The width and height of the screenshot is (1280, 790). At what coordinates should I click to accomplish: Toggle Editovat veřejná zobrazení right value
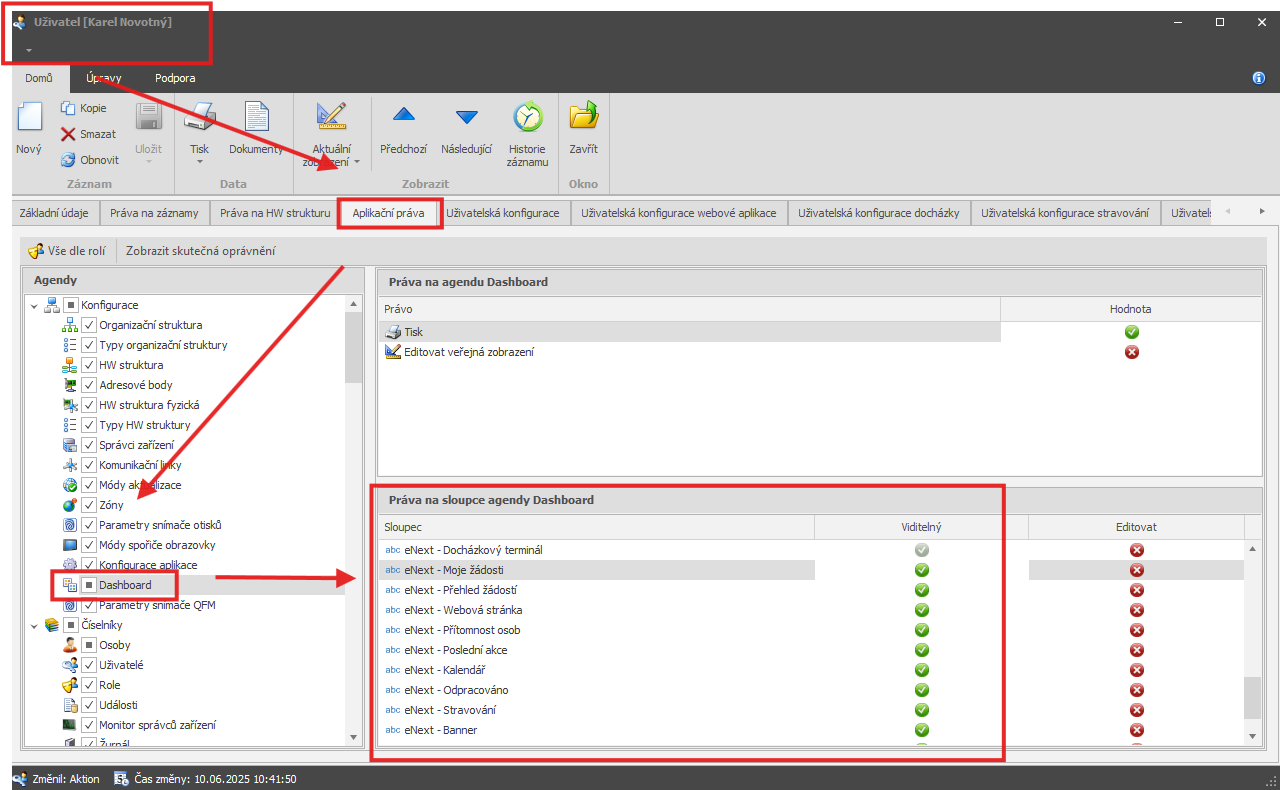(1132, 352)
